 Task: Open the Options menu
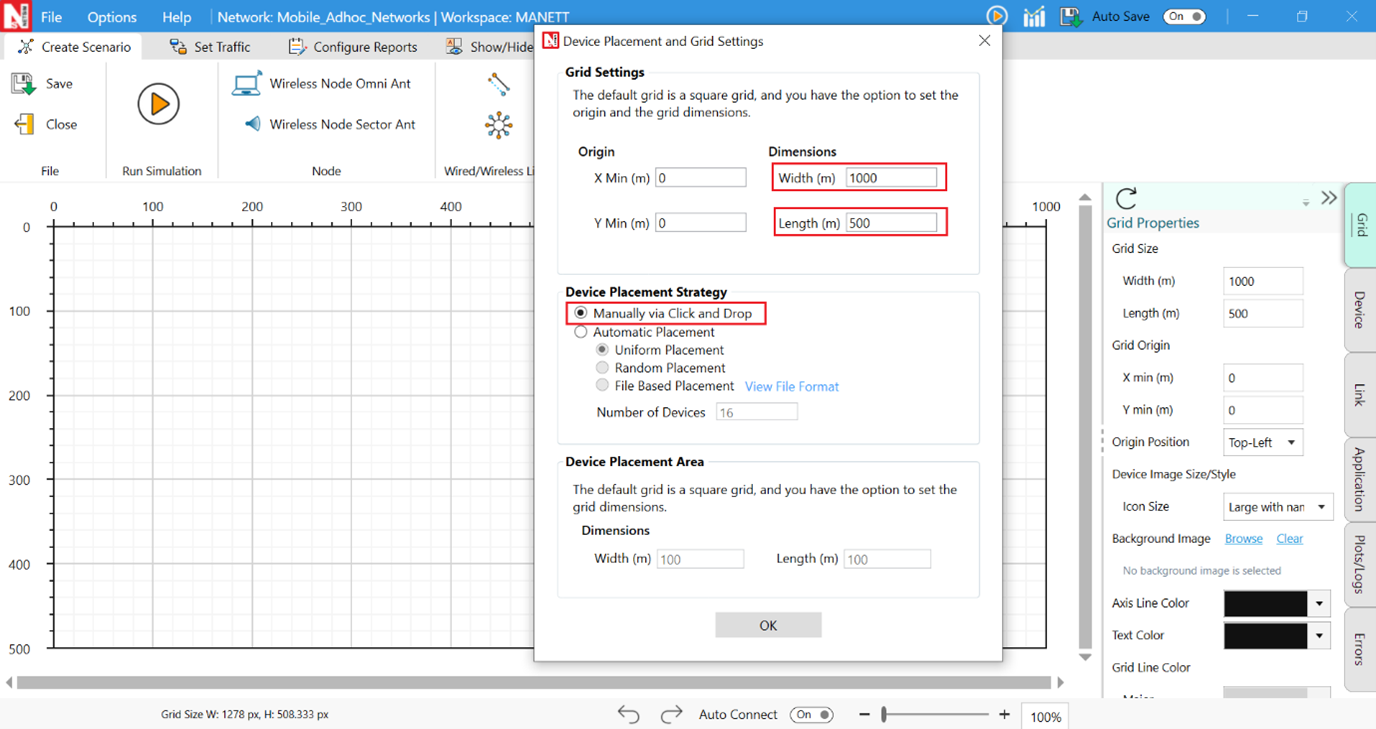point(112,17)
